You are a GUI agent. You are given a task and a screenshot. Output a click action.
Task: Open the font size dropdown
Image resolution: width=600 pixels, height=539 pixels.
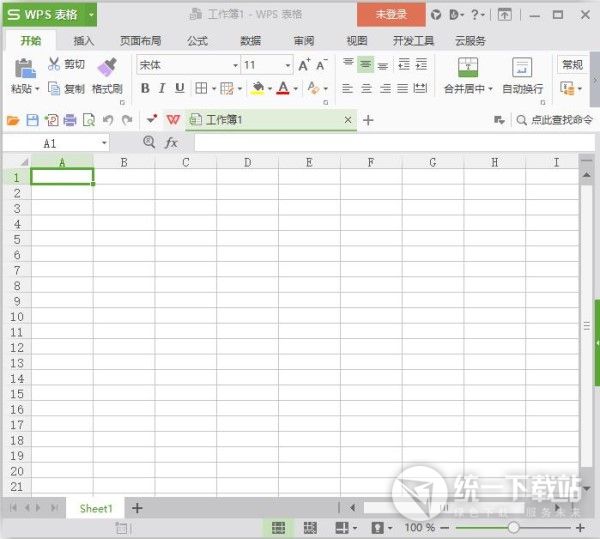coord(288,65)
